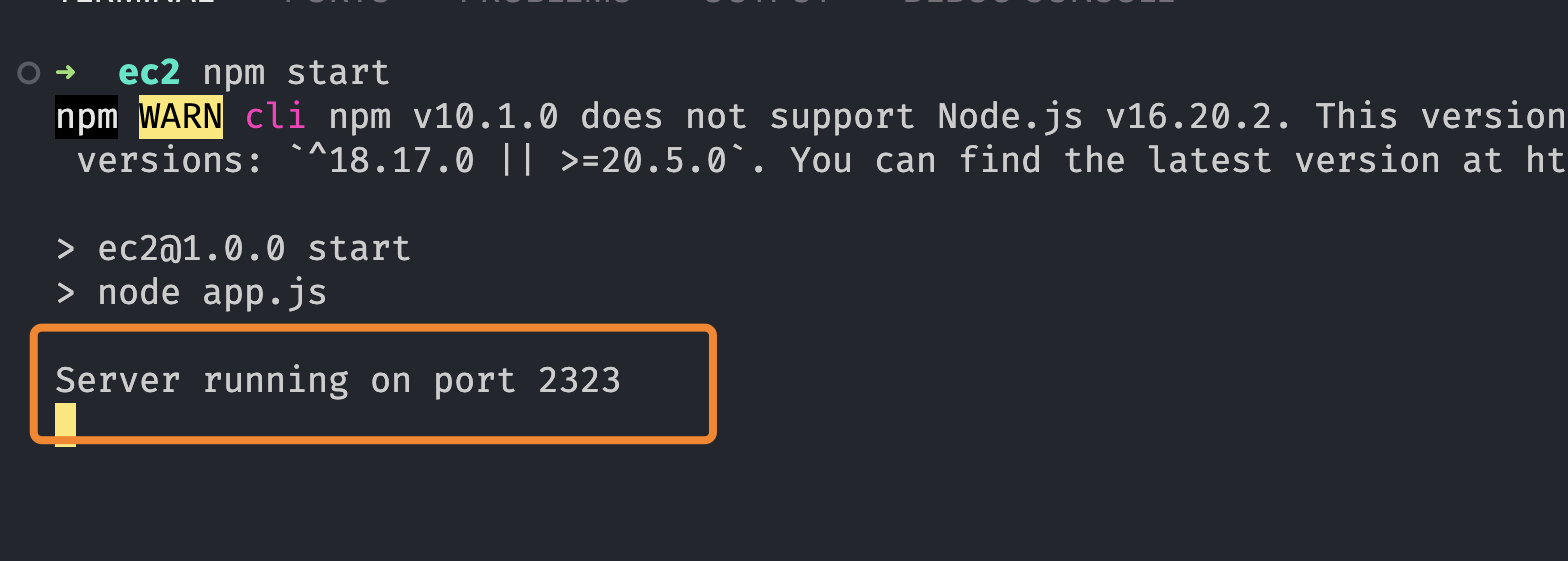Click the yellow WARN badge

[180, 117]
